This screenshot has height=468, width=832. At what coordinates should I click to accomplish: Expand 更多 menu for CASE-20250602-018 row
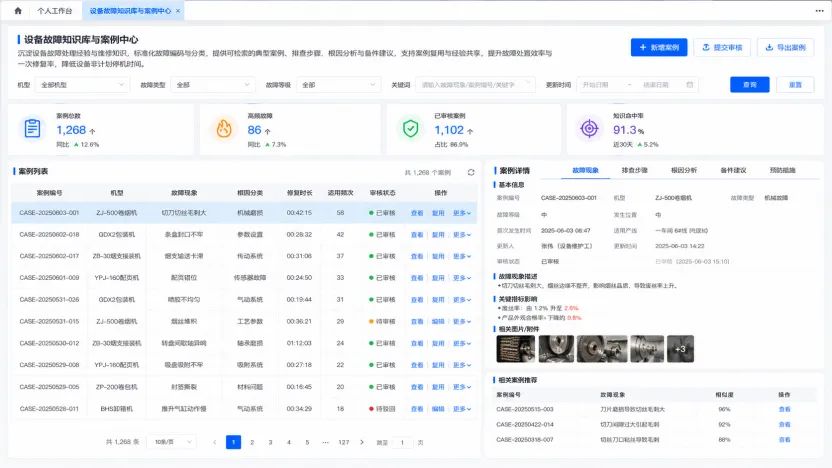tap(462, 235)
